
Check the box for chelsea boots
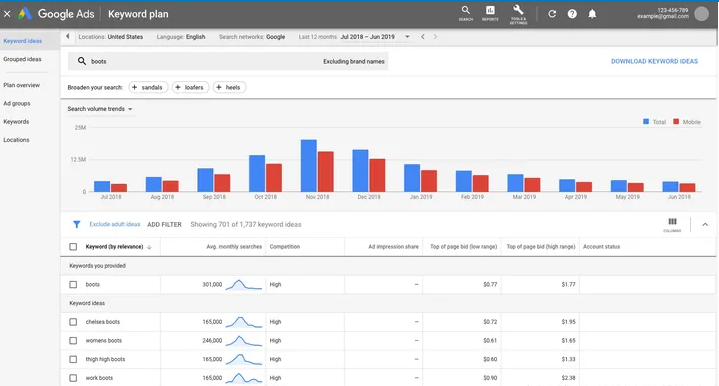[73, 322]
